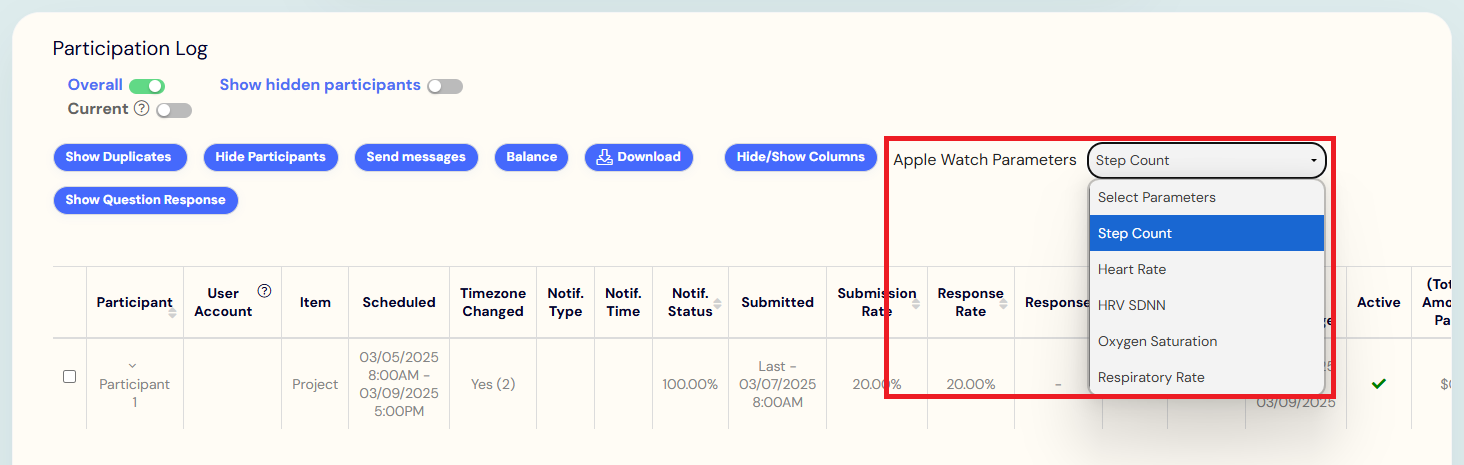Select Step Count option in list
The width and height of the screenshot is (1464, 465).
[1207, 233]
